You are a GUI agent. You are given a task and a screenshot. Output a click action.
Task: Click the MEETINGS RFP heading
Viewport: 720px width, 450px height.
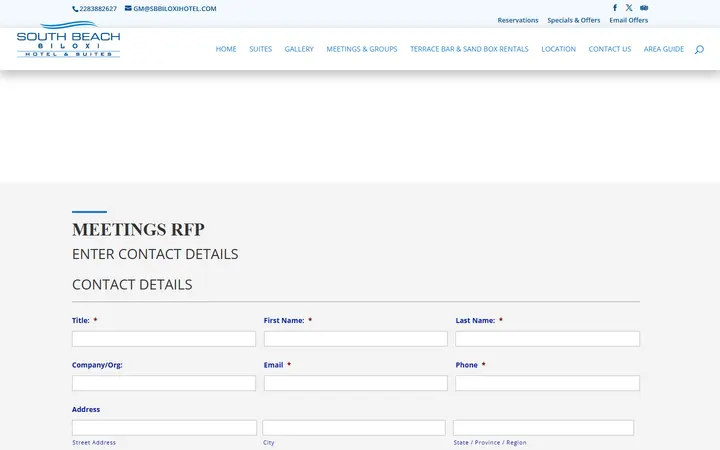(138, 229)
